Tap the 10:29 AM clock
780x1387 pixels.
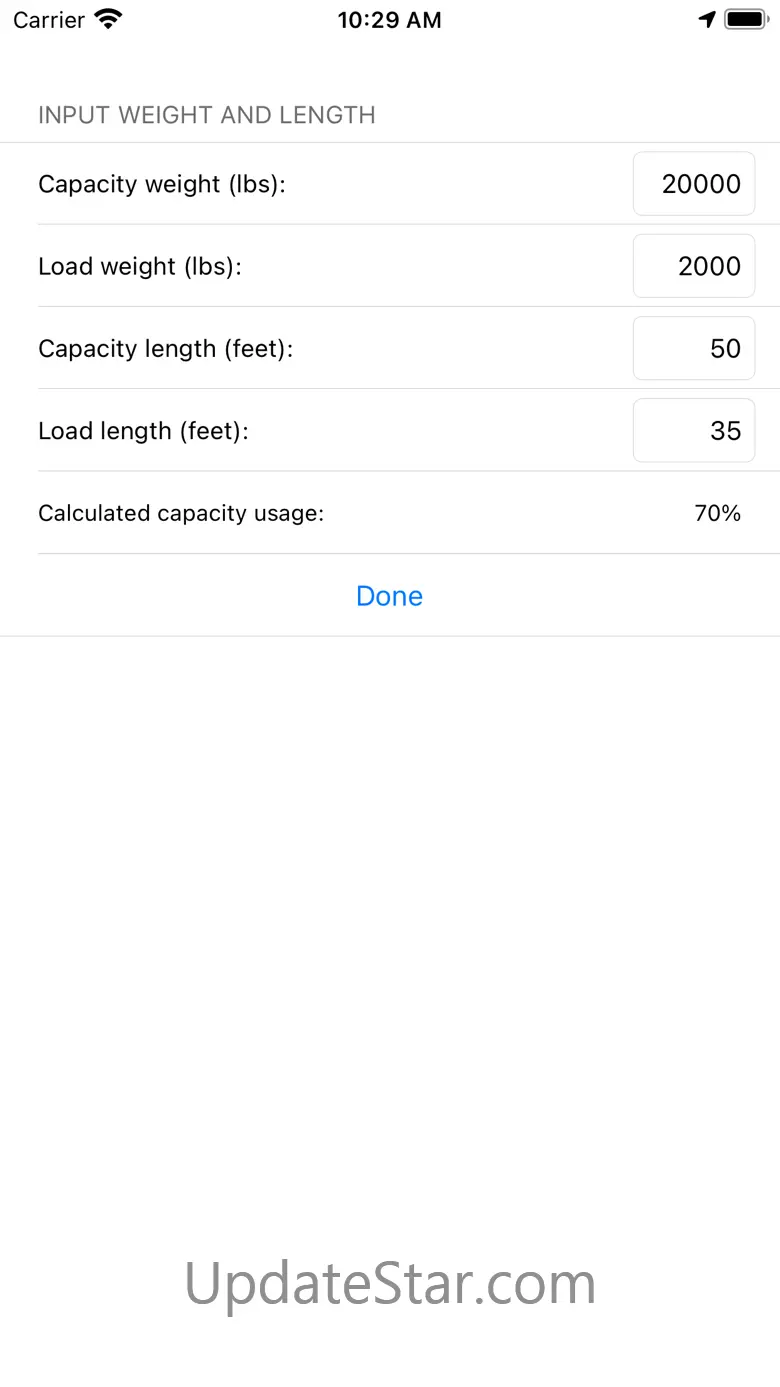point(389,20)
